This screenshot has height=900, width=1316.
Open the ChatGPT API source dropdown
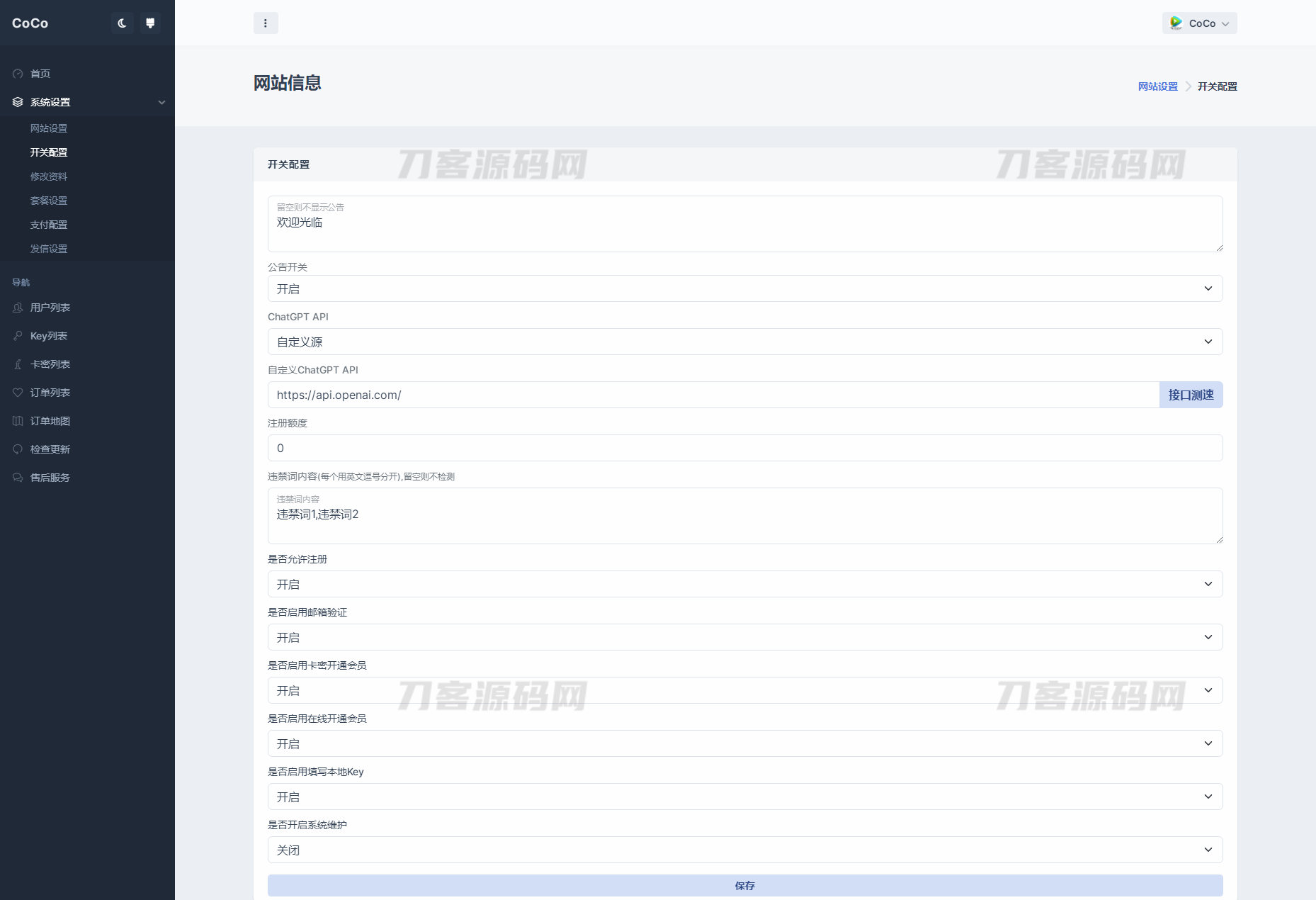point(744,342)
